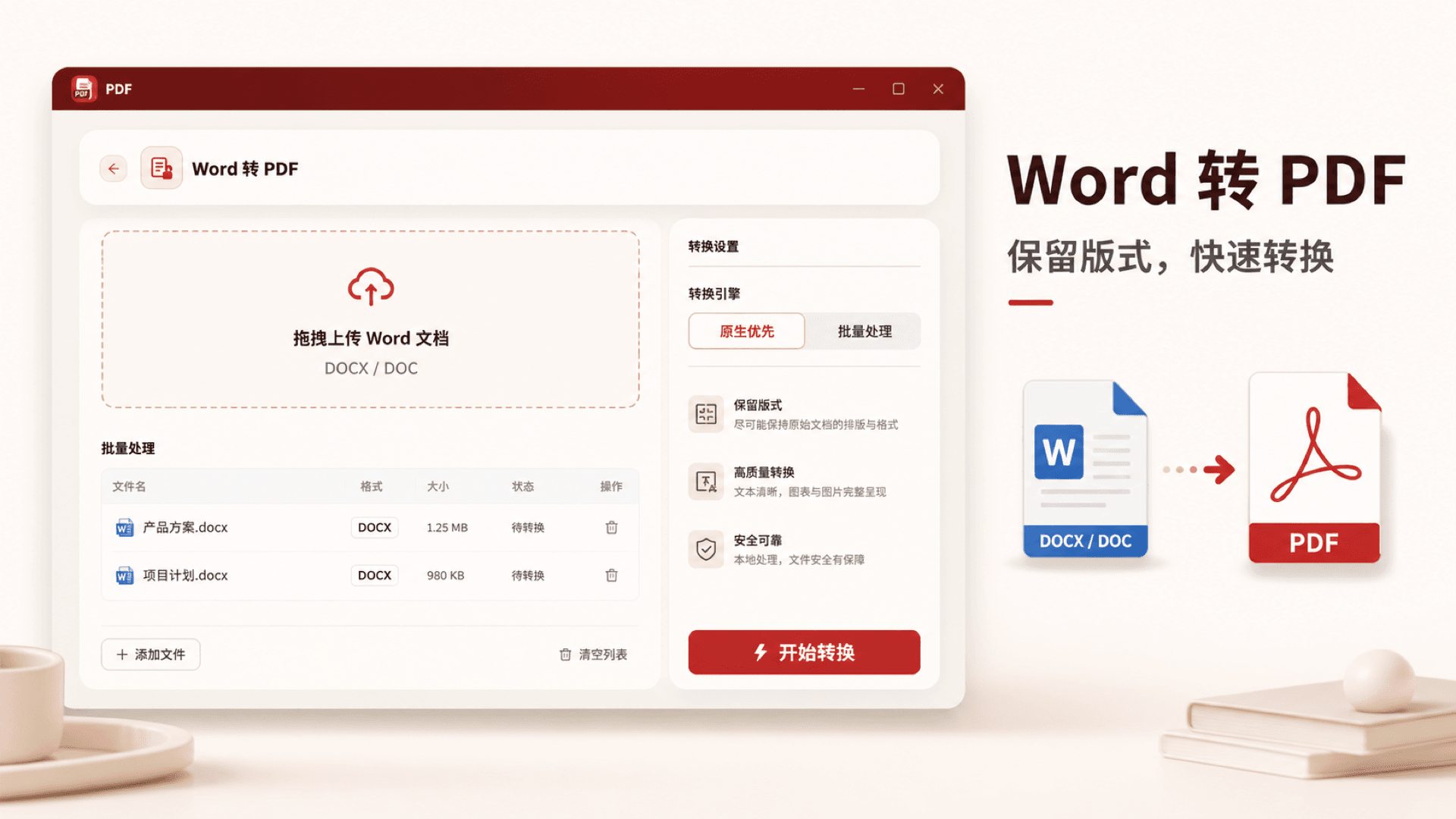The width and height of the screenshot is (1456, 819).
Task: Click the PDF app logo in title bar
Action: pos(83,89)
